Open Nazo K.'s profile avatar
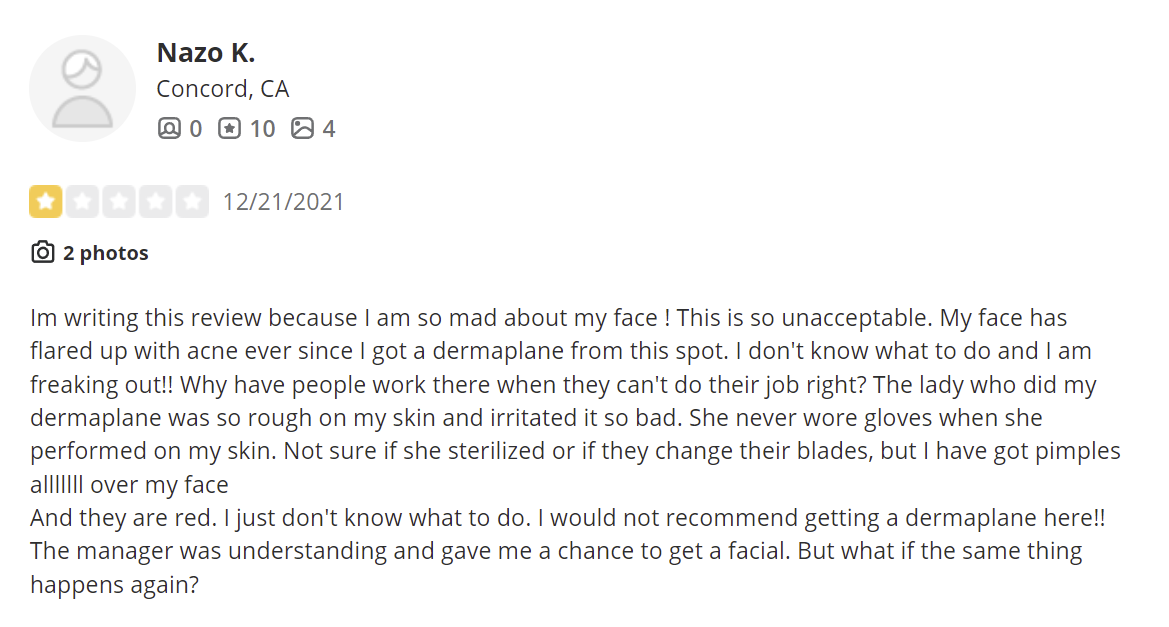Viewport: 1169px width, 627px height. click(x=82, y=88)
